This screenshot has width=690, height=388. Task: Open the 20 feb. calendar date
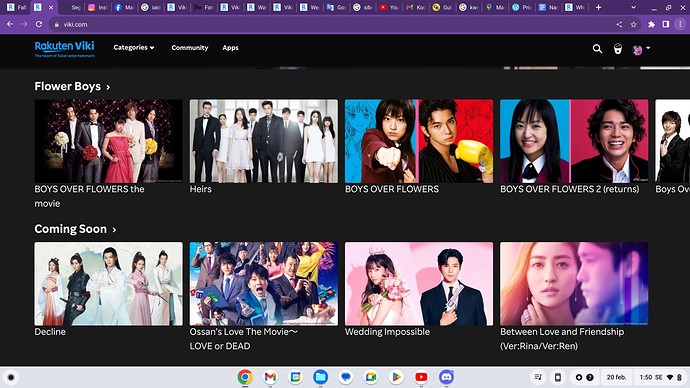616,377
